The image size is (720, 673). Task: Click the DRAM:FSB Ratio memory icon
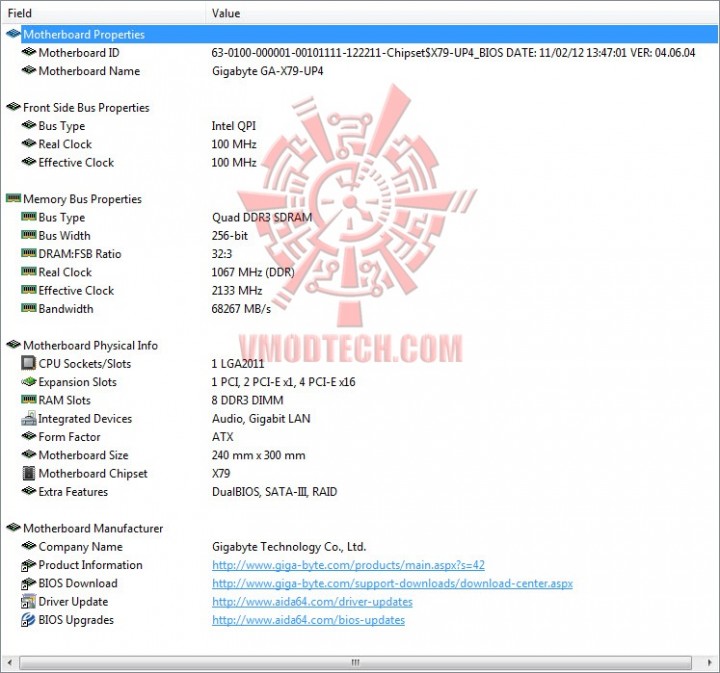tap(28, 253)
